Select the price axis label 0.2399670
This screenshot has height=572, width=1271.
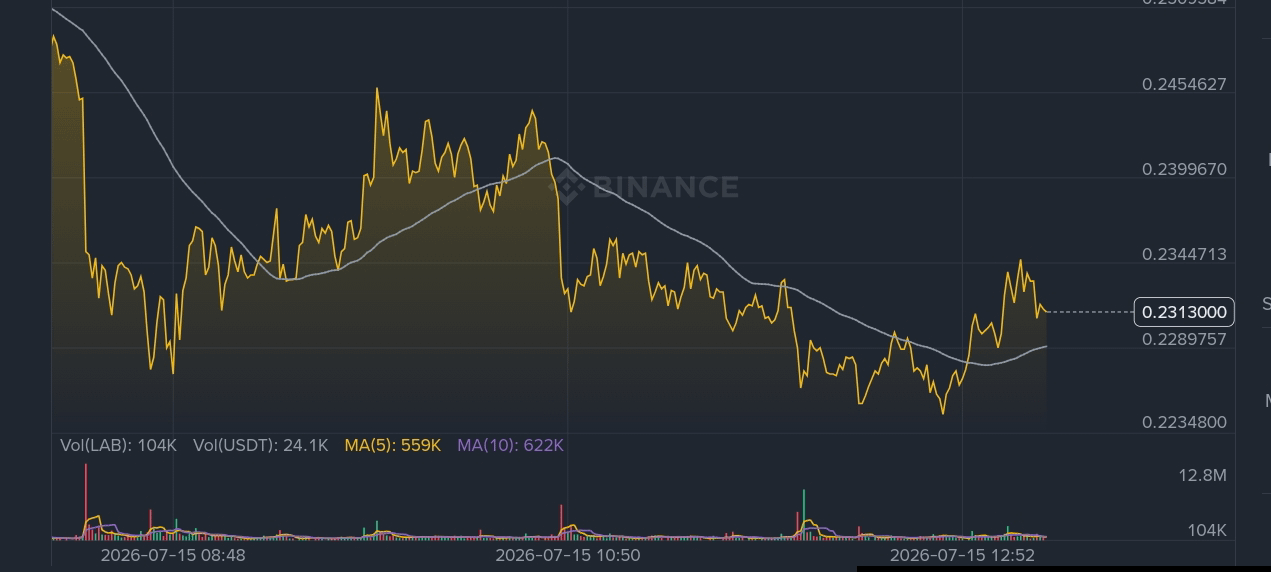[x=1184, y=169]
